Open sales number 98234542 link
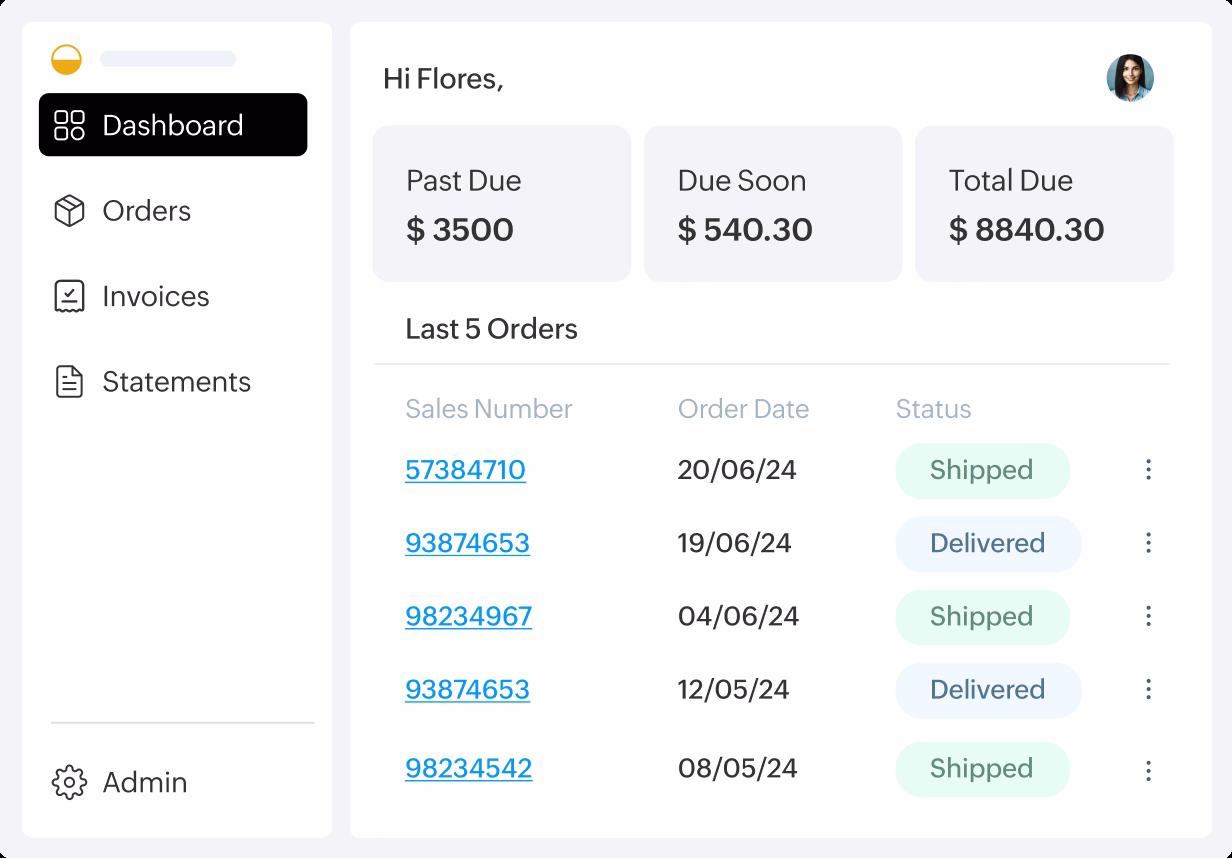Screen dimensions: 1232x858 click(468, 768)
